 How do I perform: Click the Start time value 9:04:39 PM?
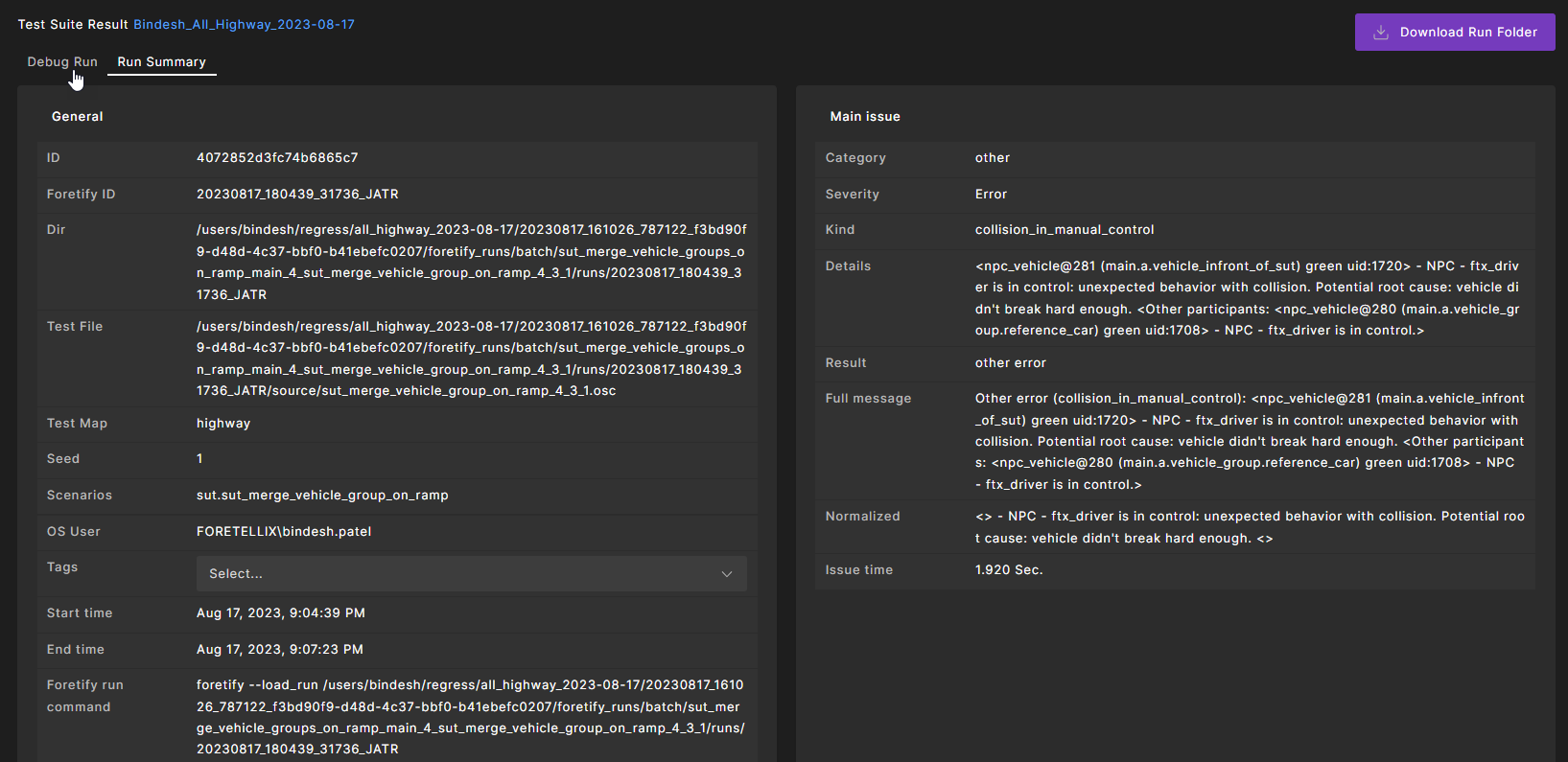click(x=281, y=613)
